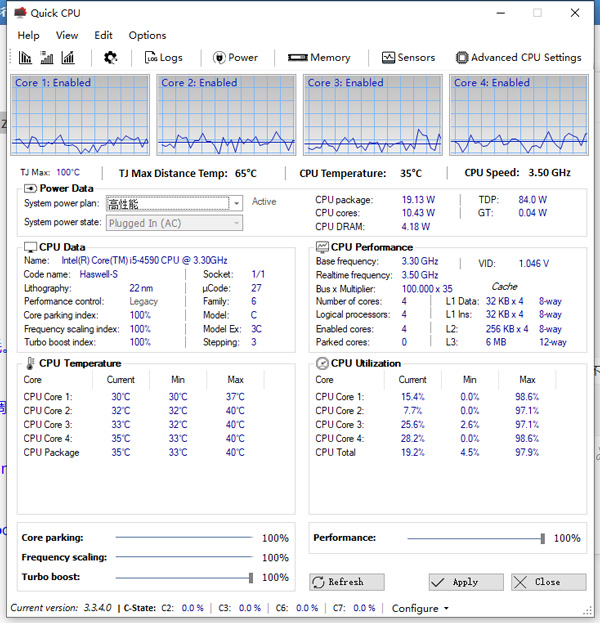Open Advanced CPU Settings

point(519,58)
